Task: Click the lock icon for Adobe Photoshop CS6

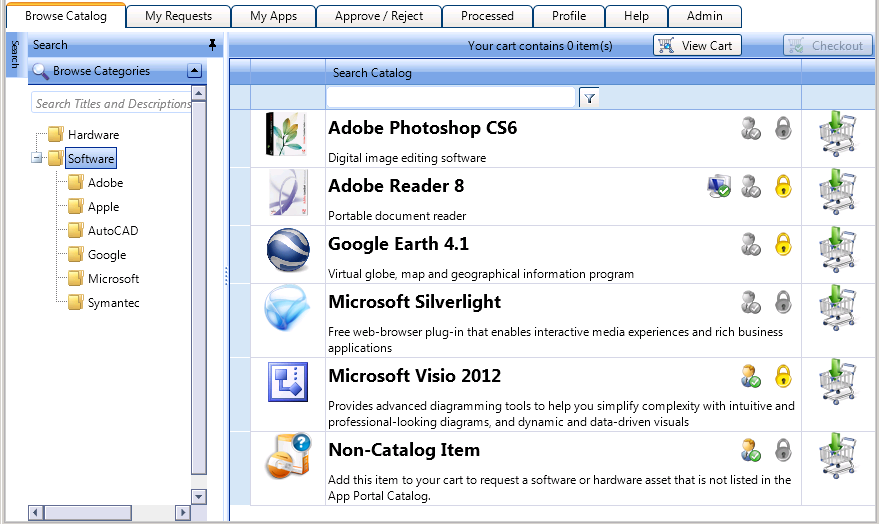Action: point(783,128)
